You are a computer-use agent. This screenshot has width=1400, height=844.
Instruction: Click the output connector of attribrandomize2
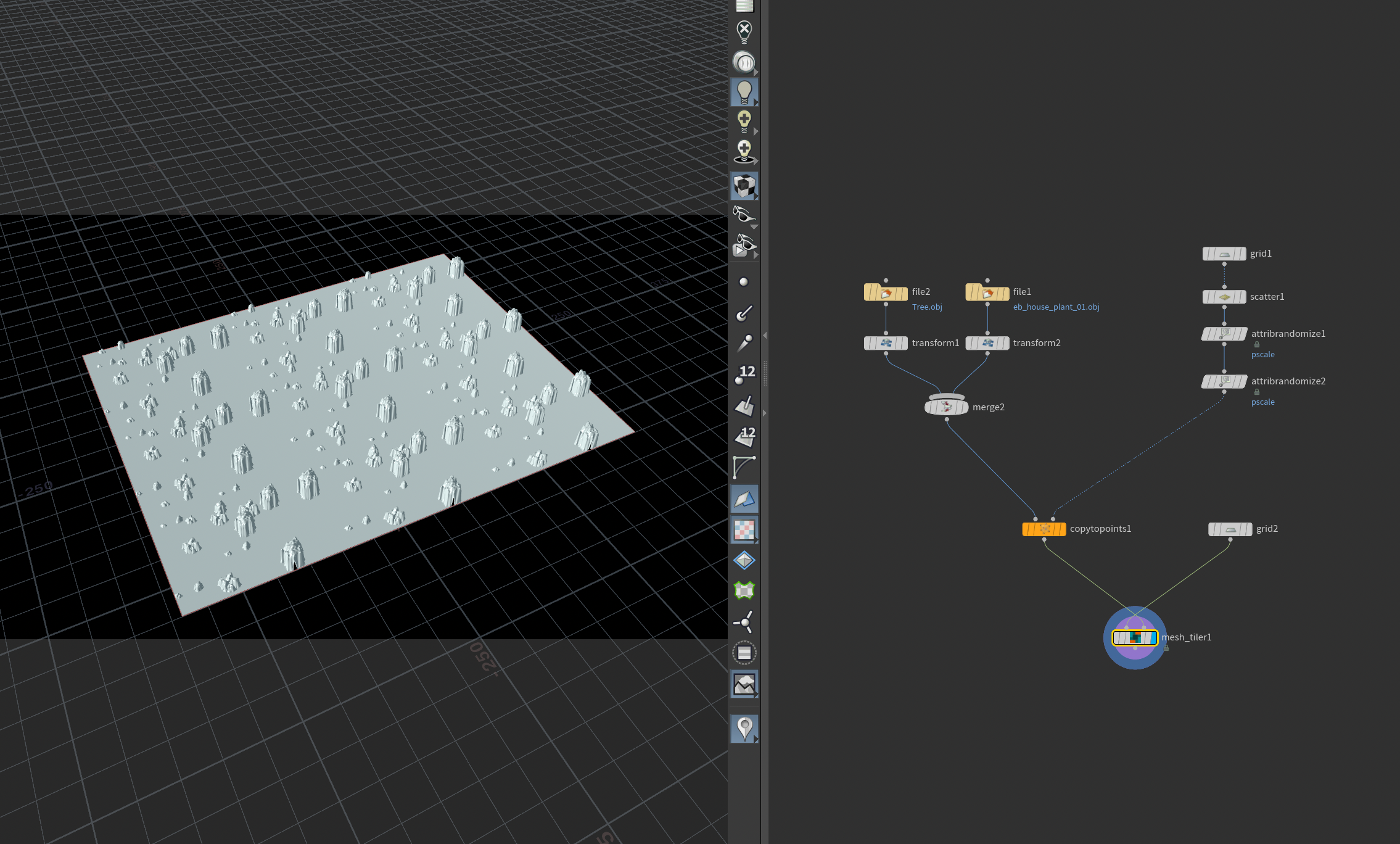(1224, 392)
